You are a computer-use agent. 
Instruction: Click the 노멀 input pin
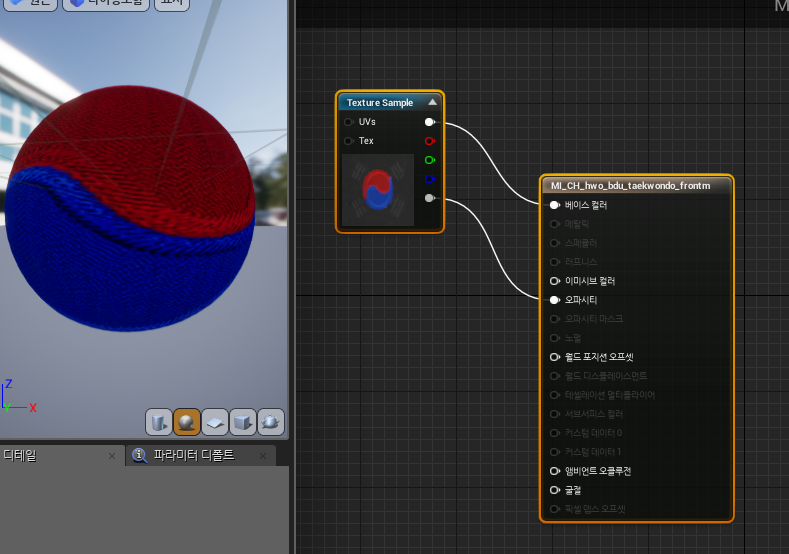coord(555,338)
